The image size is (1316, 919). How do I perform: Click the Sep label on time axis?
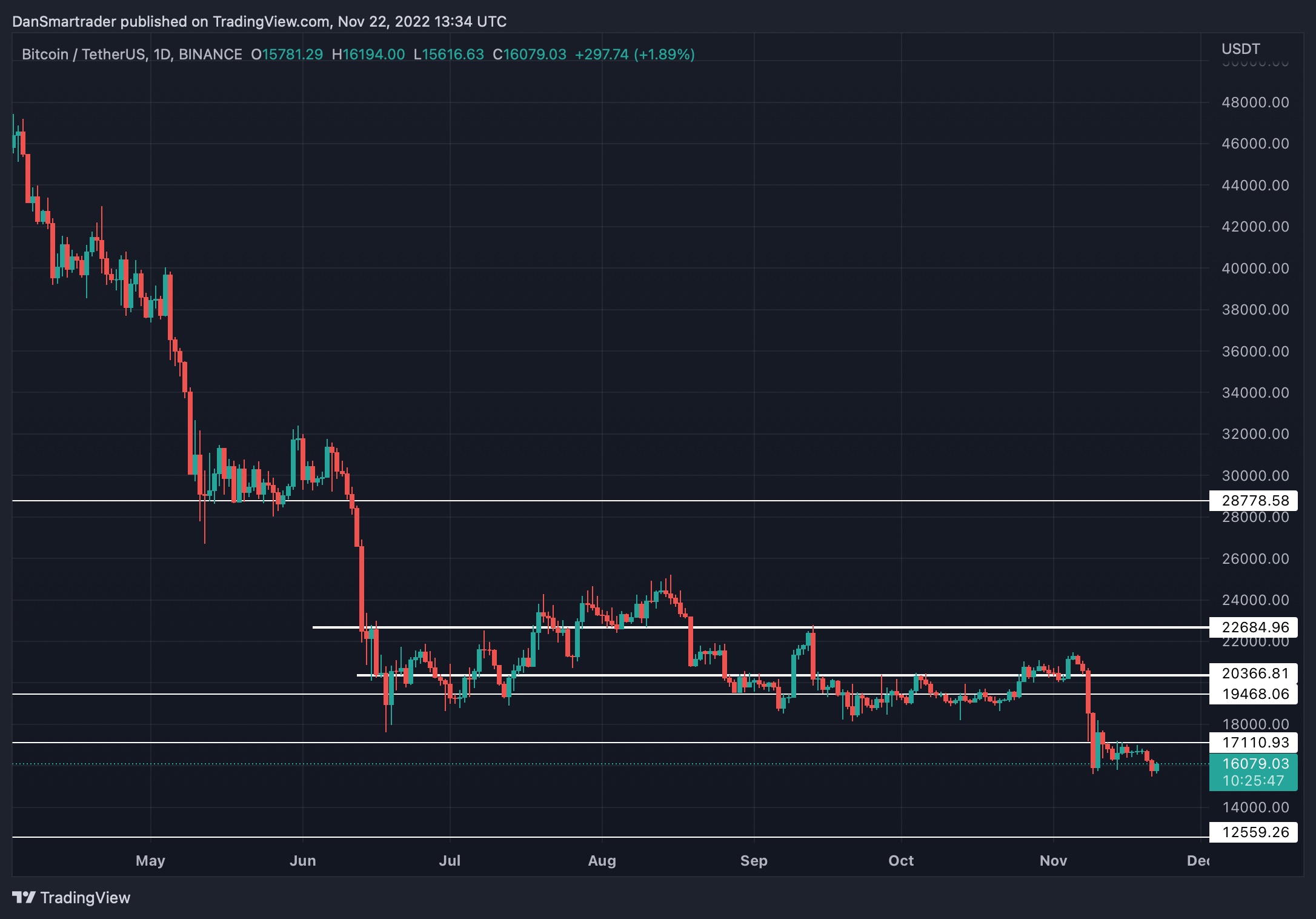point(754,860)
